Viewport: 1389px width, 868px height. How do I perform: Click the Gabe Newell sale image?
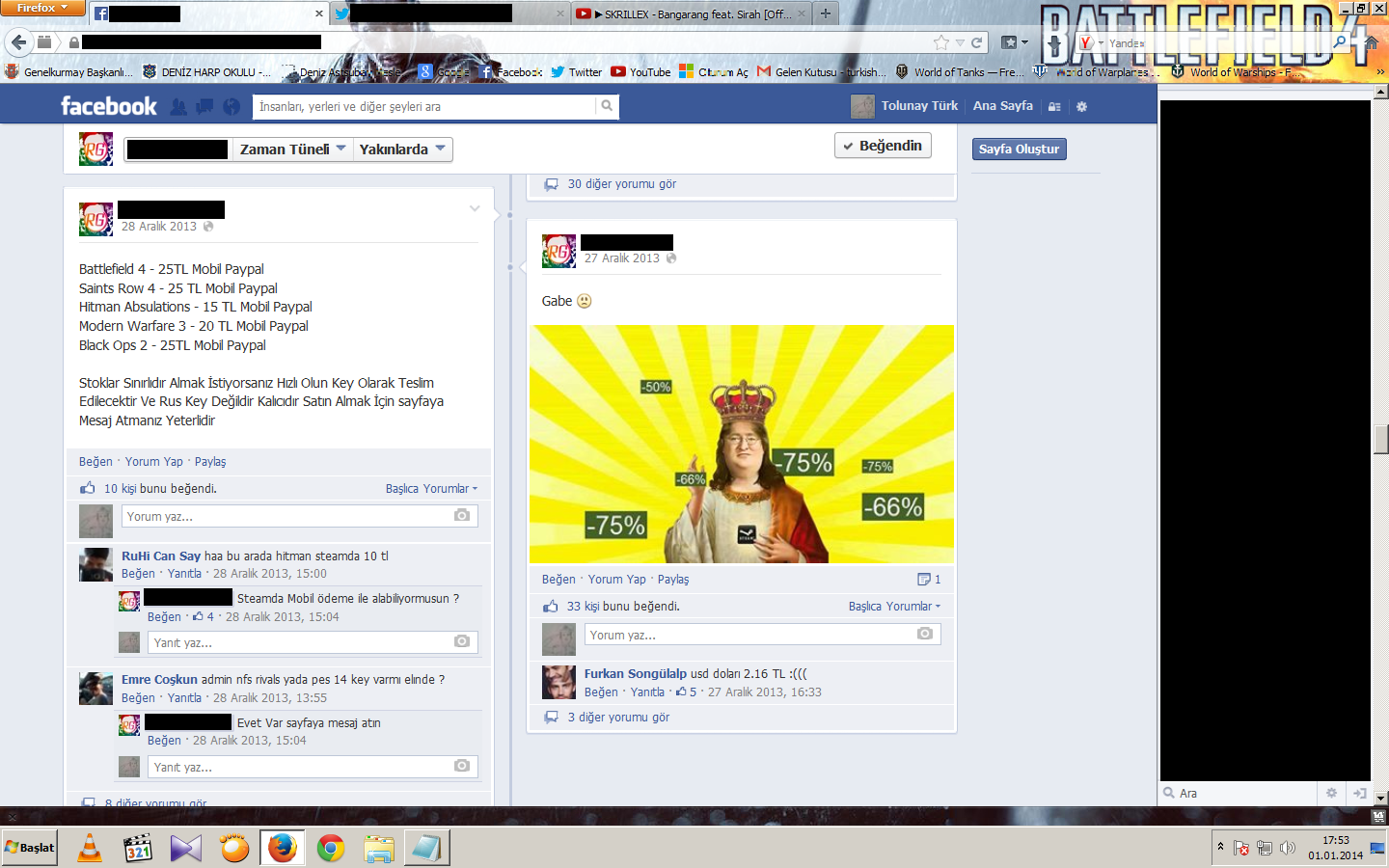pos(741,444)
